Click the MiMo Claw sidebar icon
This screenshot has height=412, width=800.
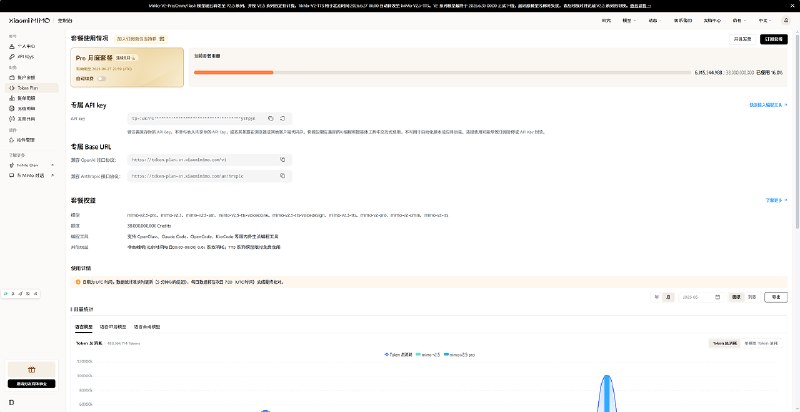click(x=12, y=165)
